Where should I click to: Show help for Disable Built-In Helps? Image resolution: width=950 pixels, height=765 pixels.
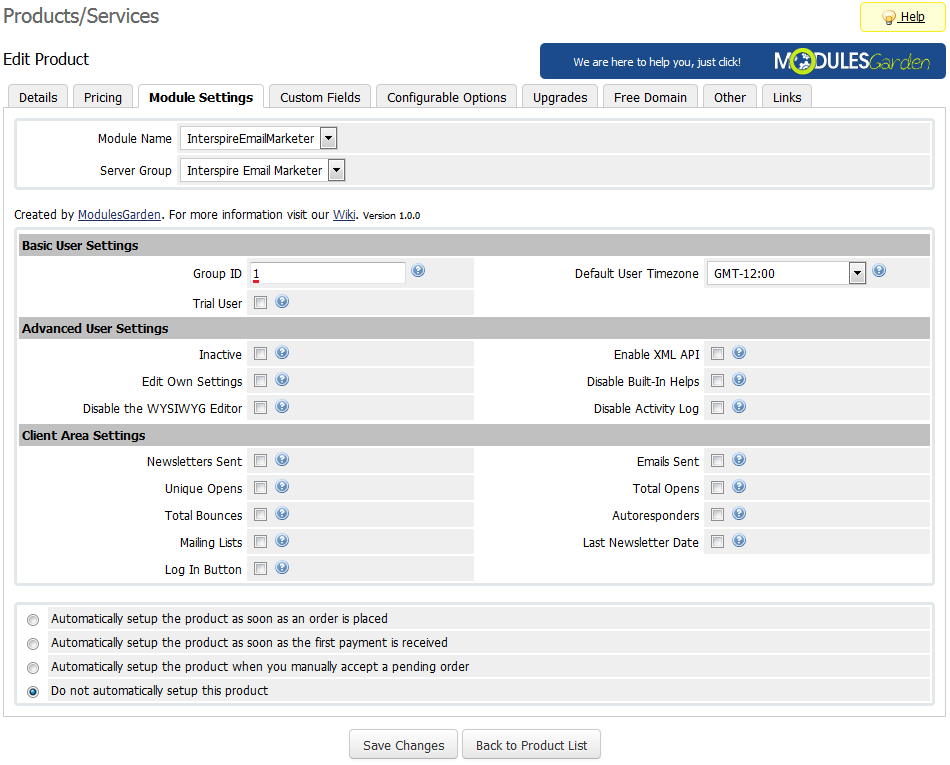[739, 380]
